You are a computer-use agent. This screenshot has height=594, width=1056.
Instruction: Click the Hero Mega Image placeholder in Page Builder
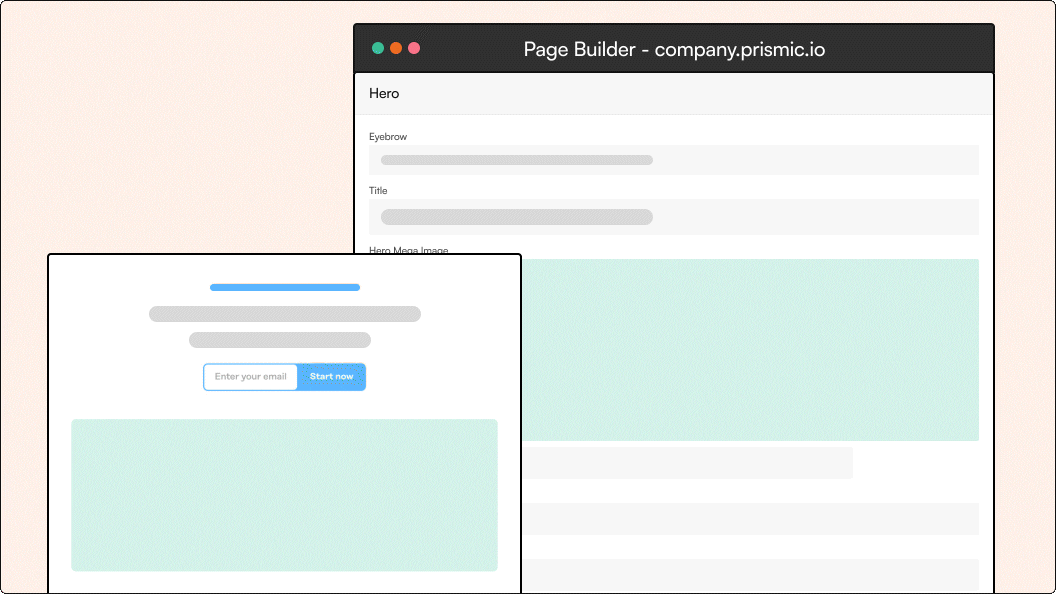[x=750, y=350]
